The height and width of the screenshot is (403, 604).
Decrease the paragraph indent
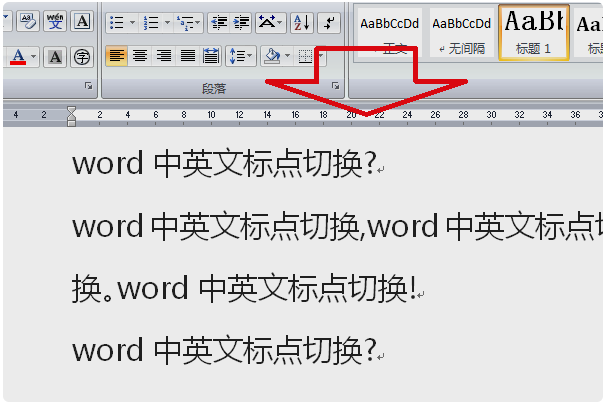219,23
